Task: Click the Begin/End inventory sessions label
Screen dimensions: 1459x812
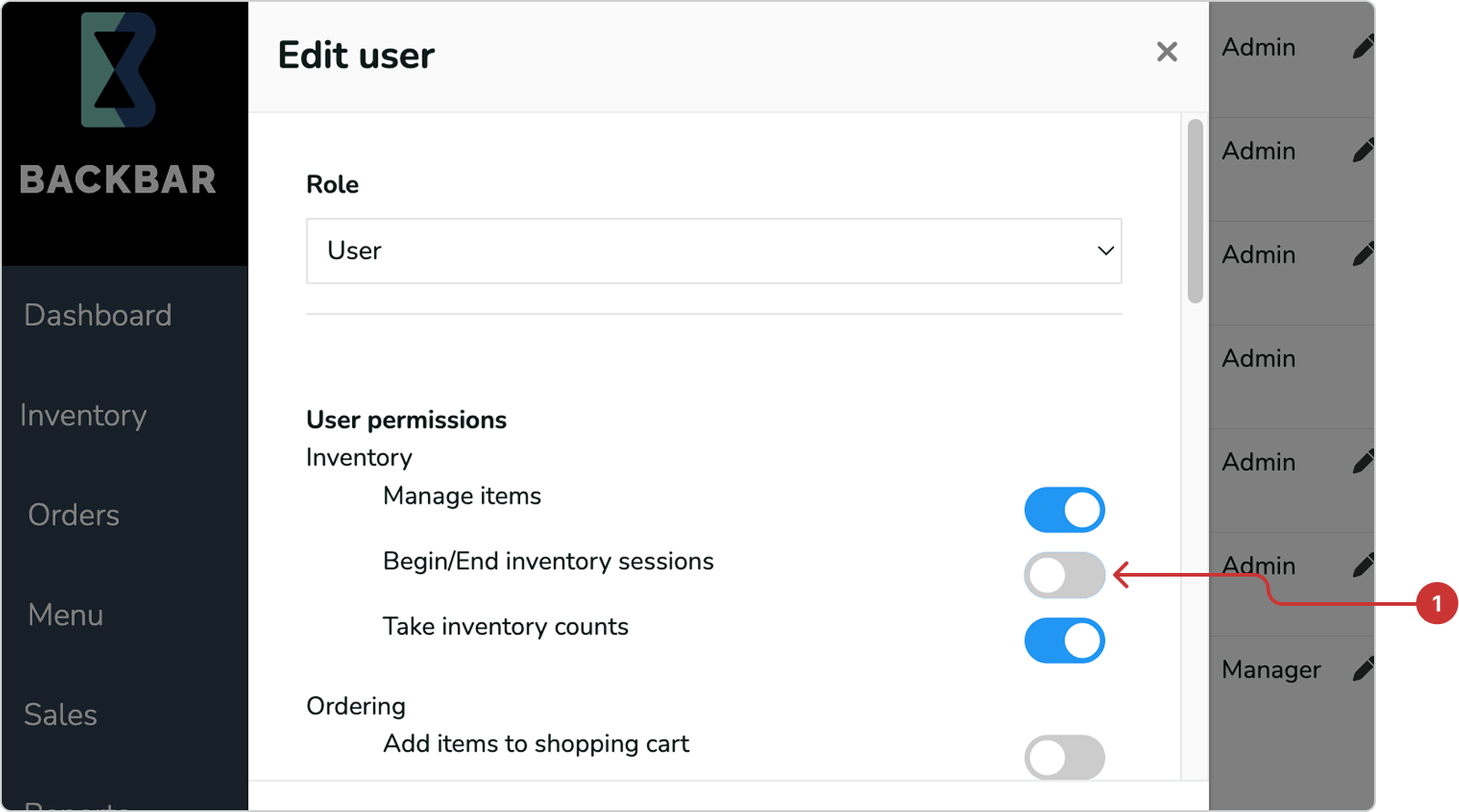Action: tap(548, 561)
